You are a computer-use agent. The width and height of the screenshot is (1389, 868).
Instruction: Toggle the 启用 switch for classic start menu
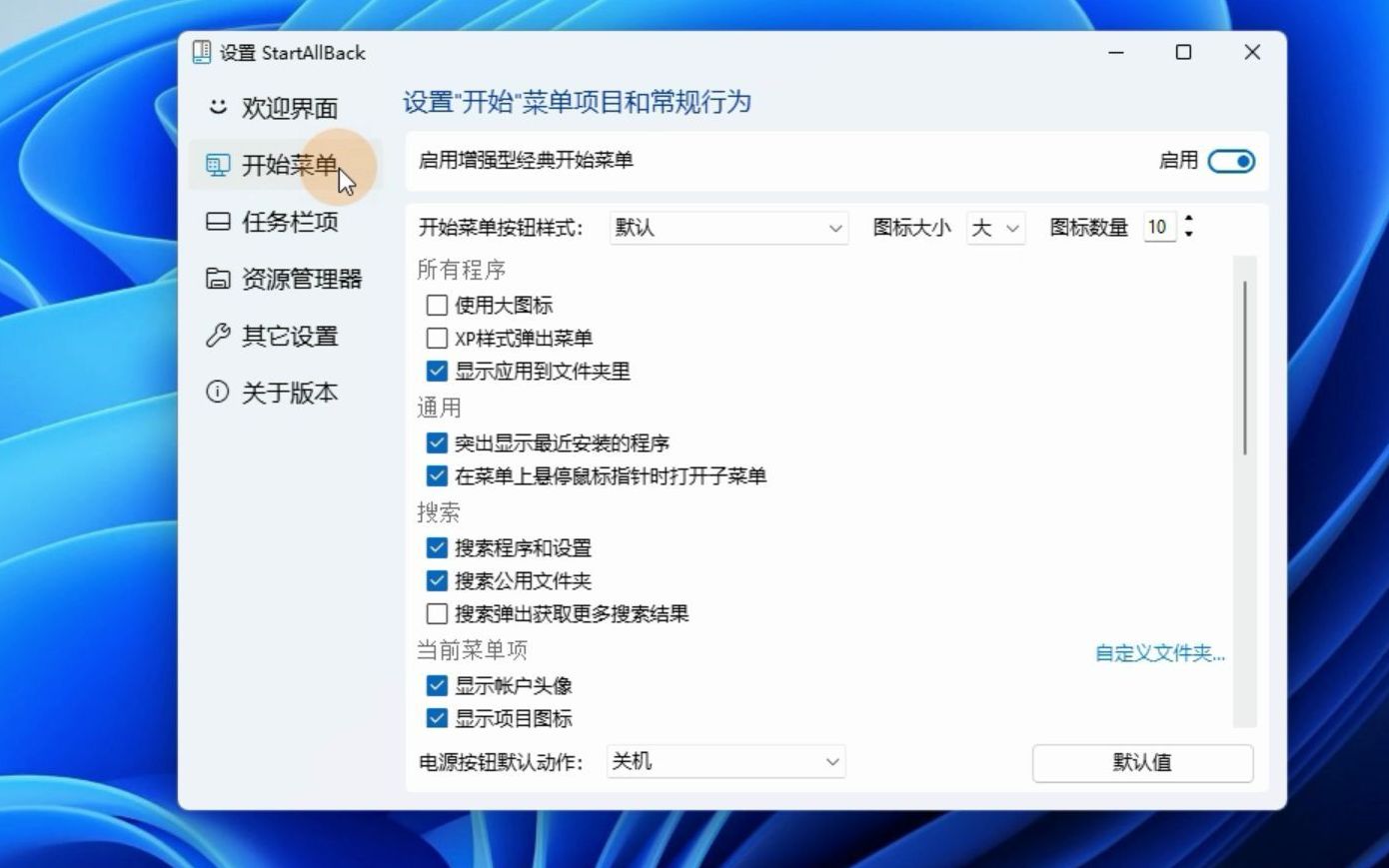pyautogui.click(x=1231, y=161)
